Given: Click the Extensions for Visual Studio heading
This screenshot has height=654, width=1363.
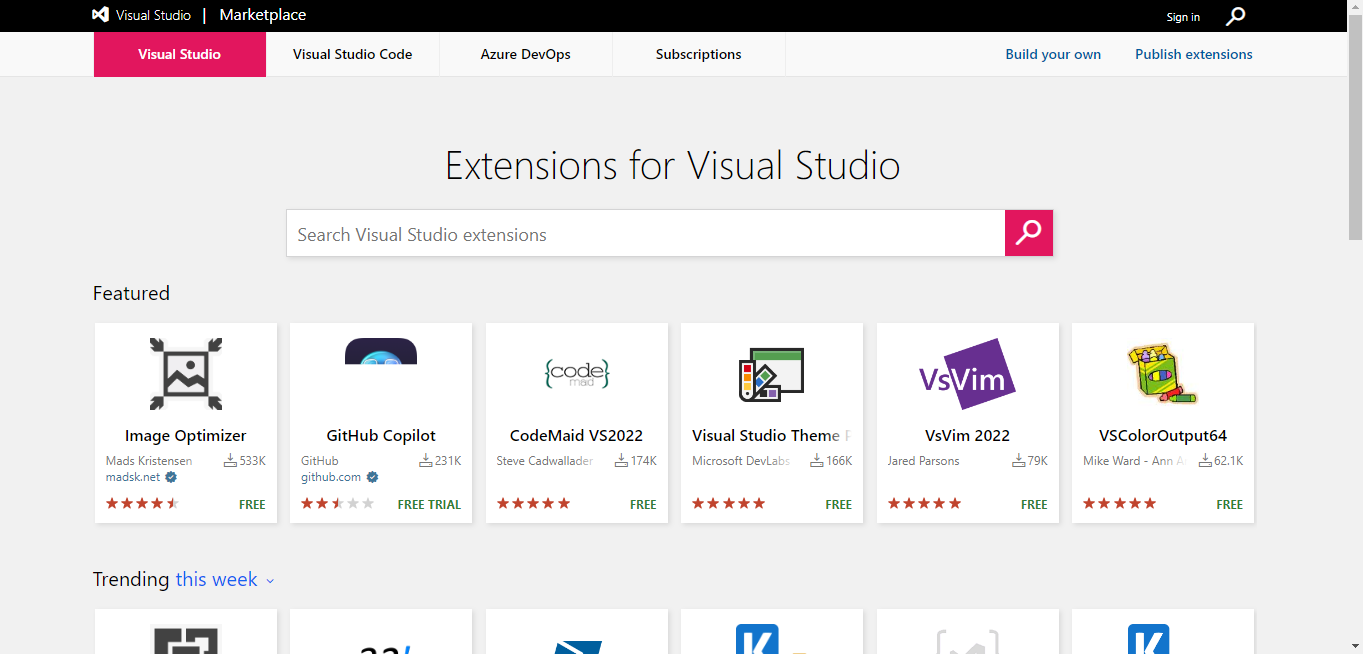Looking at the screenshot, I should (673, 165).
